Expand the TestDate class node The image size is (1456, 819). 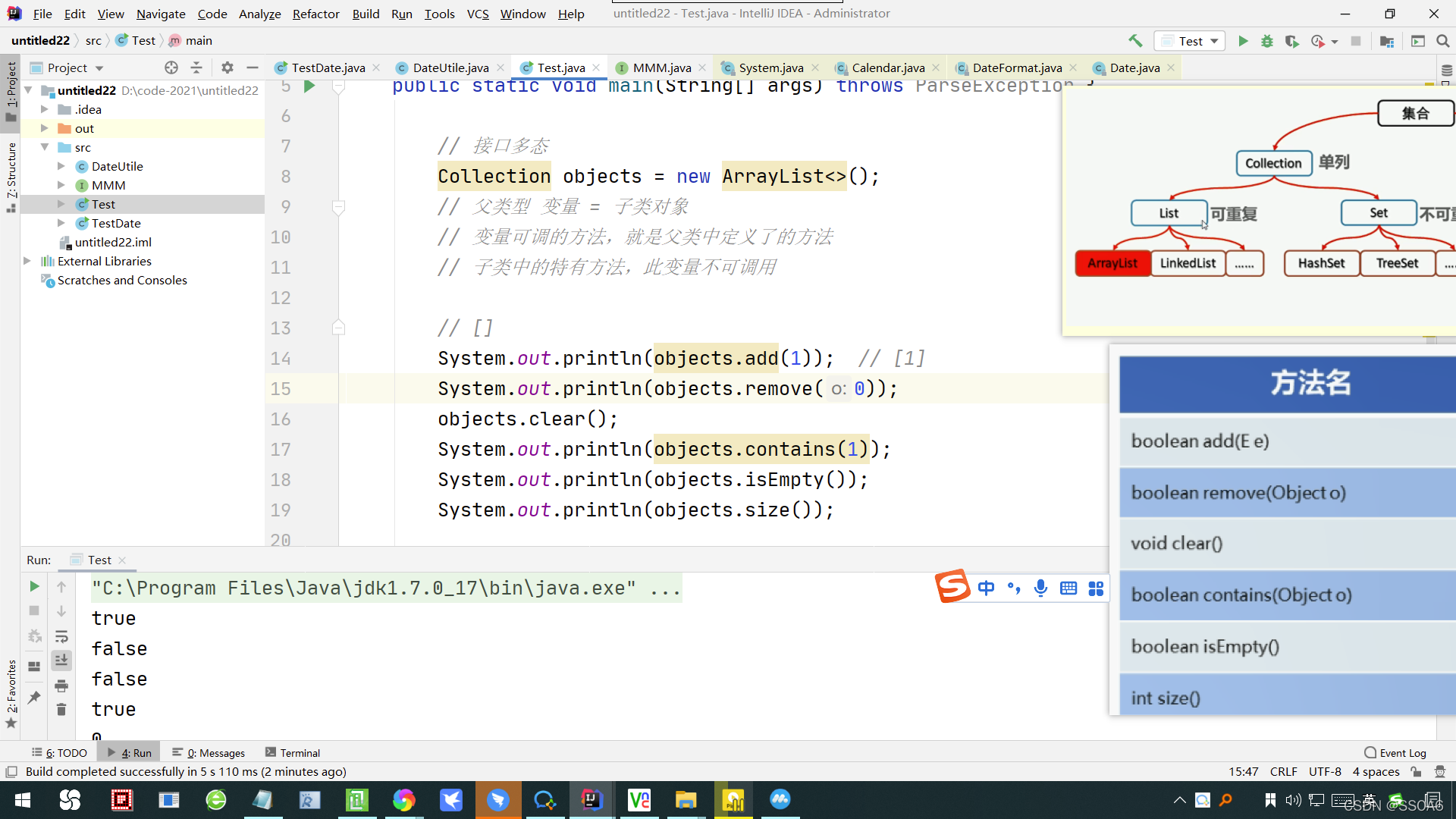tap(61, 223)
